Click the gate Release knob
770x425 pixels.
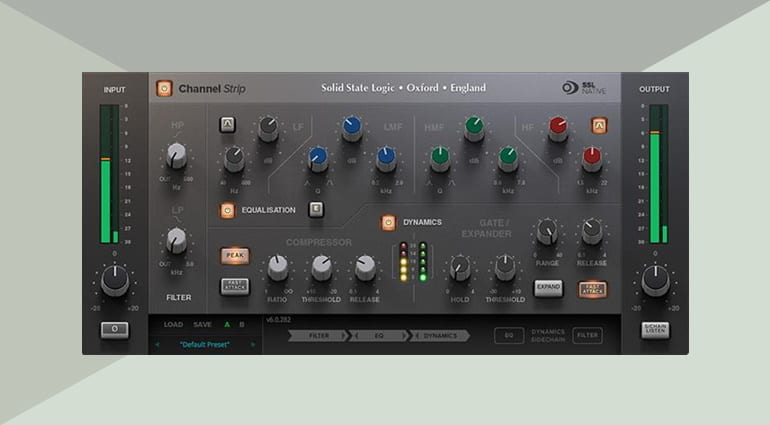coord(592,231)
